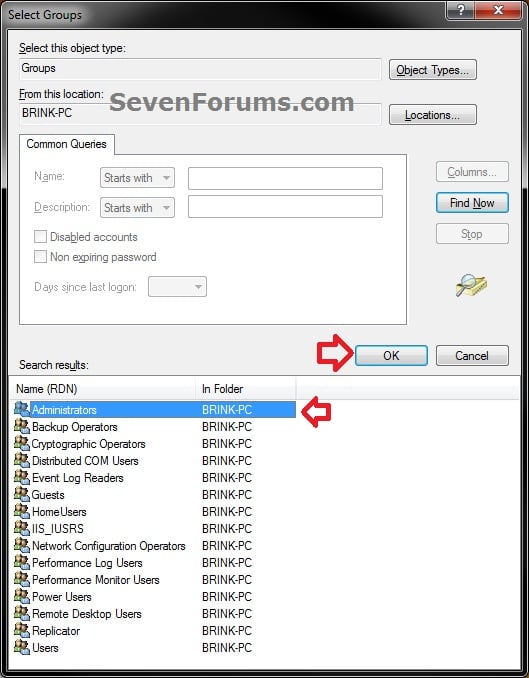Click the Users group icon

pyautogui.click(x=22, y=647)
